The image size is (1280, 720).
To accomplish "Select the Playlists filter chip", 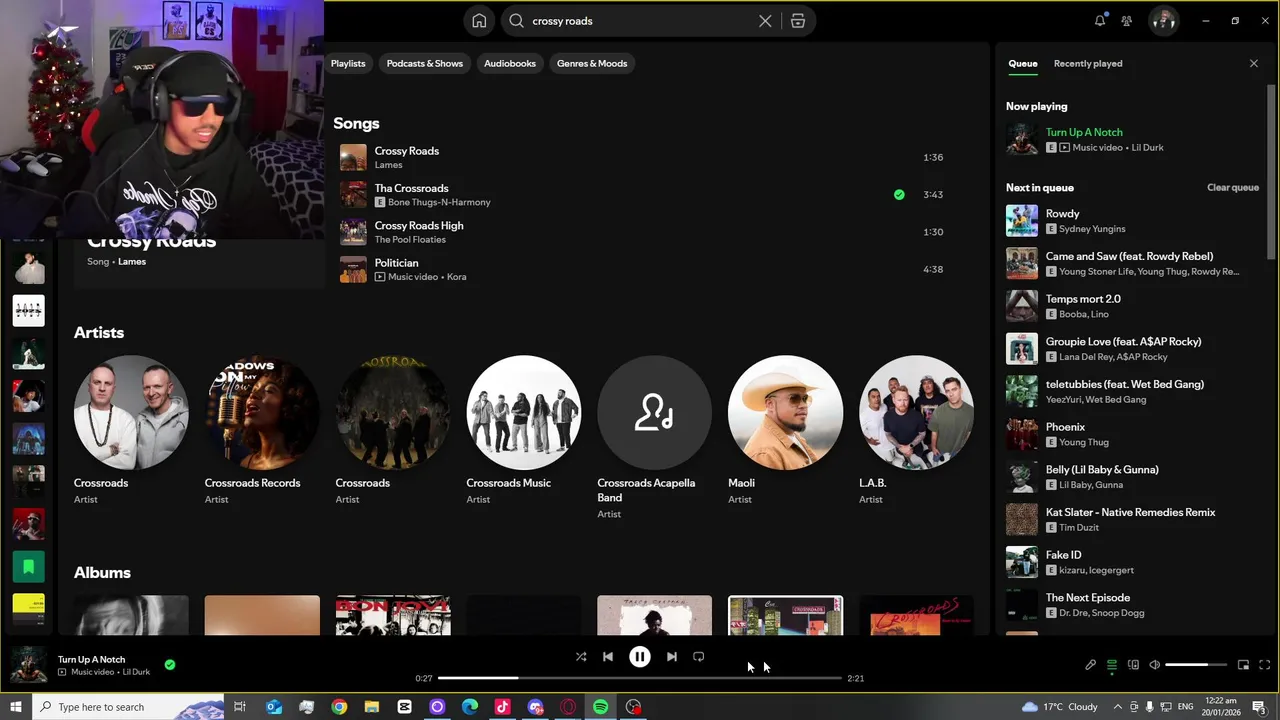I will 348,63.
